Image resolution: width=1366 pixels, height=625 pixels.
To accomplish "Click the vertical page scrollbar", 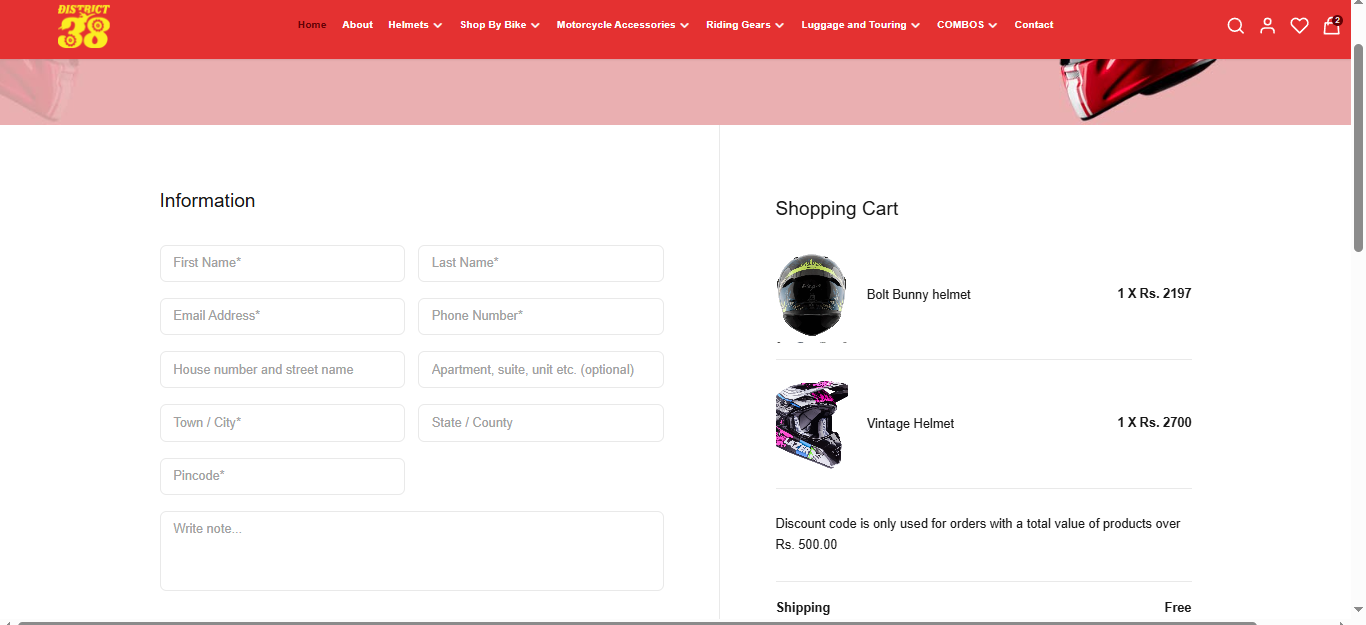I will (x=1358, y=150).
